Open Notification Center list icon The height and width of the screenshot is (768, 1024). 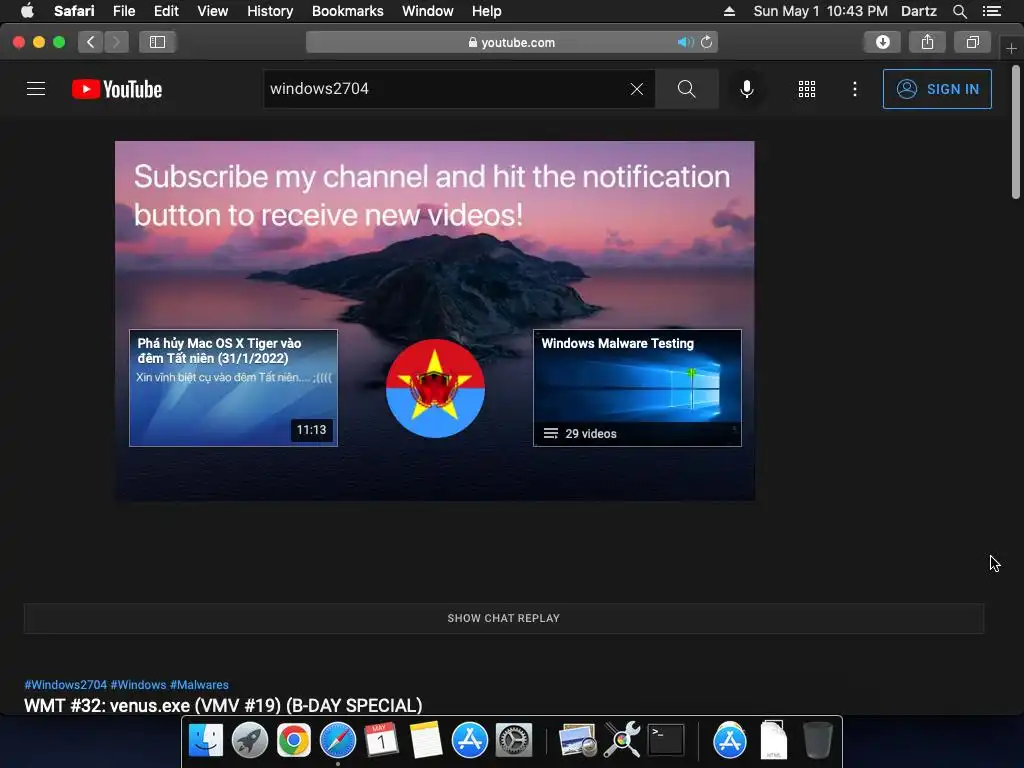tap(992, 11)
